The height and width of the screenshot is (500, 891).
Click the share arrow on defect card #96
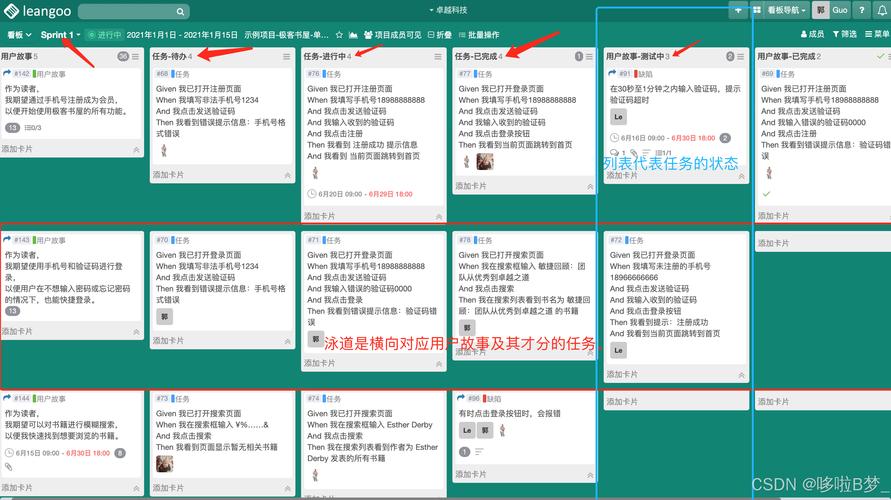(461, 398)
